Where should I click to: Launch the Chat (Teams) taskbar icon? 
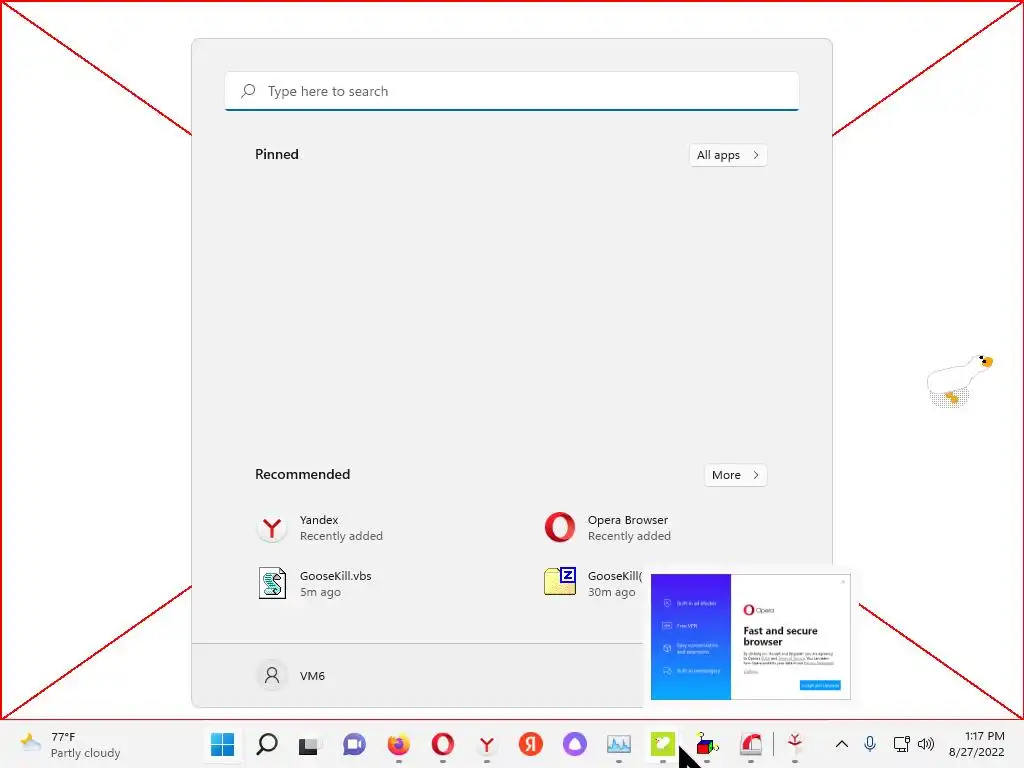pyautogui.click(x=354, y=744)
